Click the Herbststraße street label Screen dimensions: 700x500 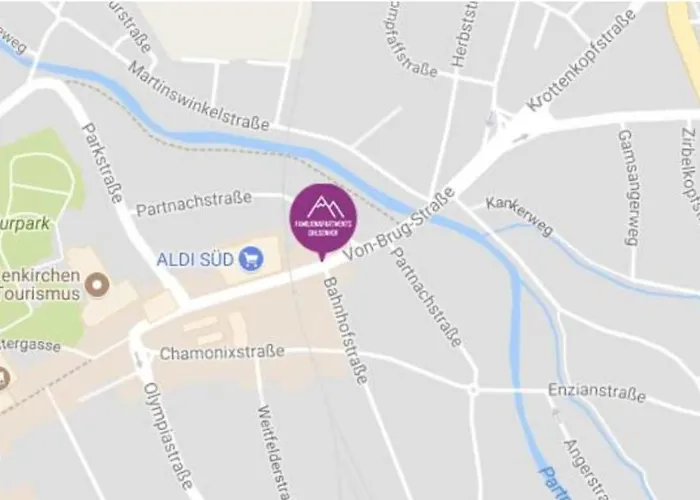coord(464,34)
